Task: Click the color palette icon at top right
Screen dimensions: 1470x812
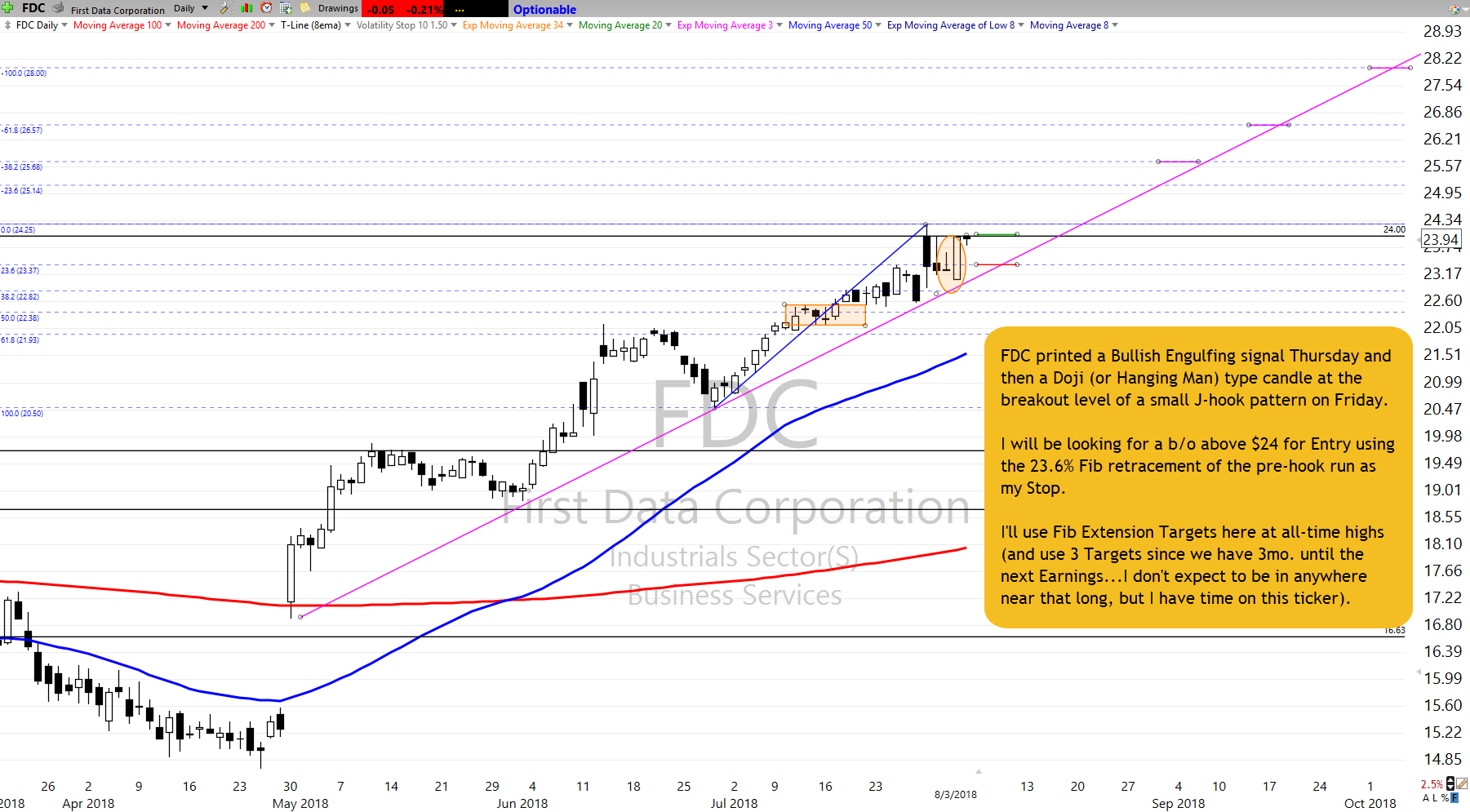Action: click(1454, 9)
